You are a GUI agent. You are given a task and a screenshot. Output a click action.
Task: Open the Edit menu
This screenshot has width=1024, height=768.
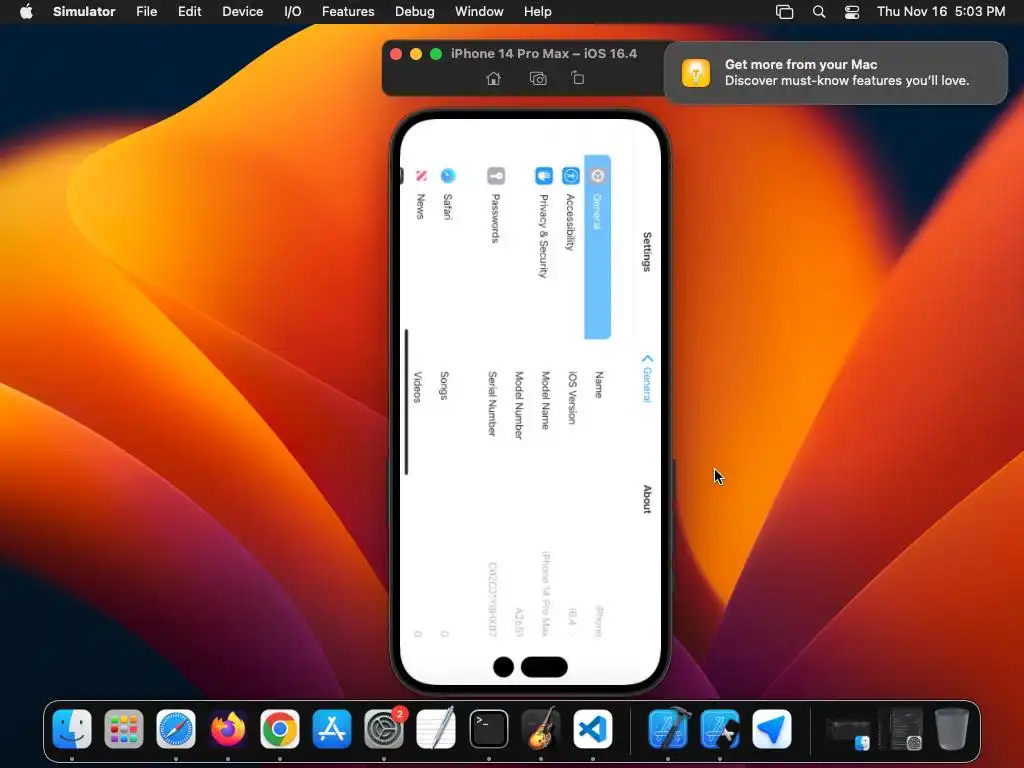[x=189, y=12]
